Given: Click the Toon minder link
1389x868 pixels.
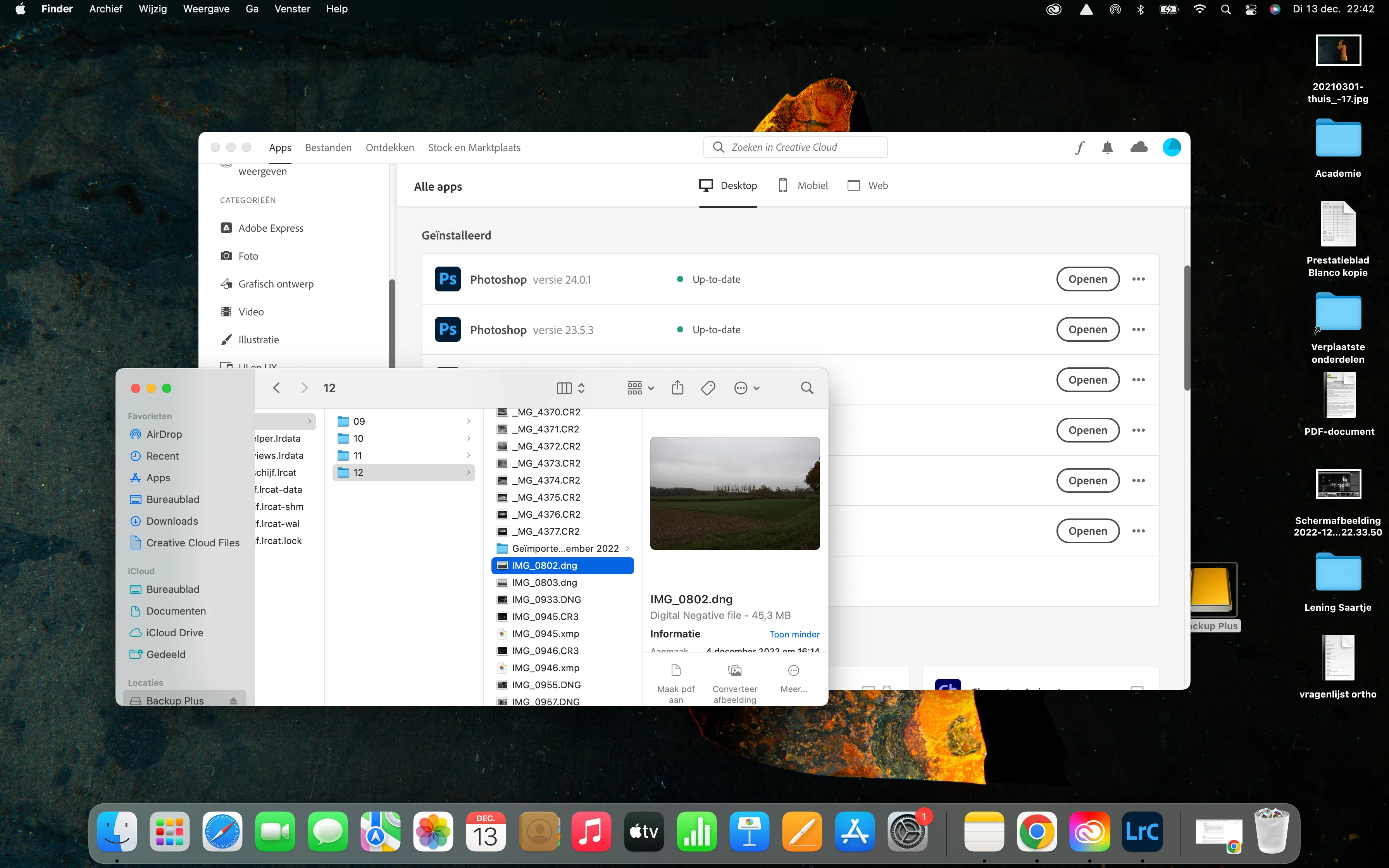Looking at the screenshot, I should pos(794,634).
